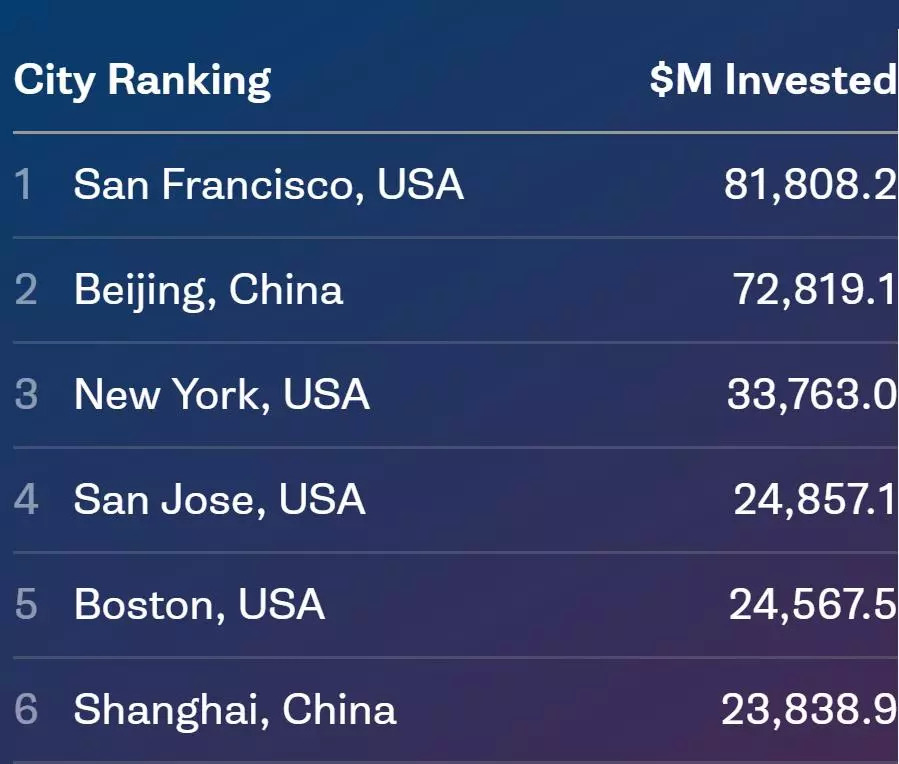The width and height of the screenshot is (899, 764).
Task: Click the Boston, USA city name
Action: coord(199,605)
